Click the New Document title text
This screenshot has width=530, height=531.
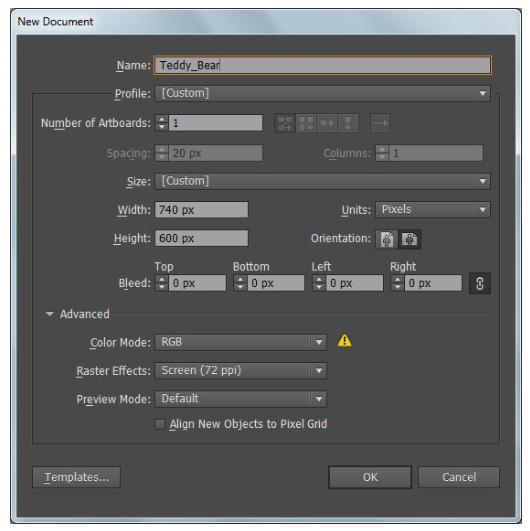click(55, 22)
